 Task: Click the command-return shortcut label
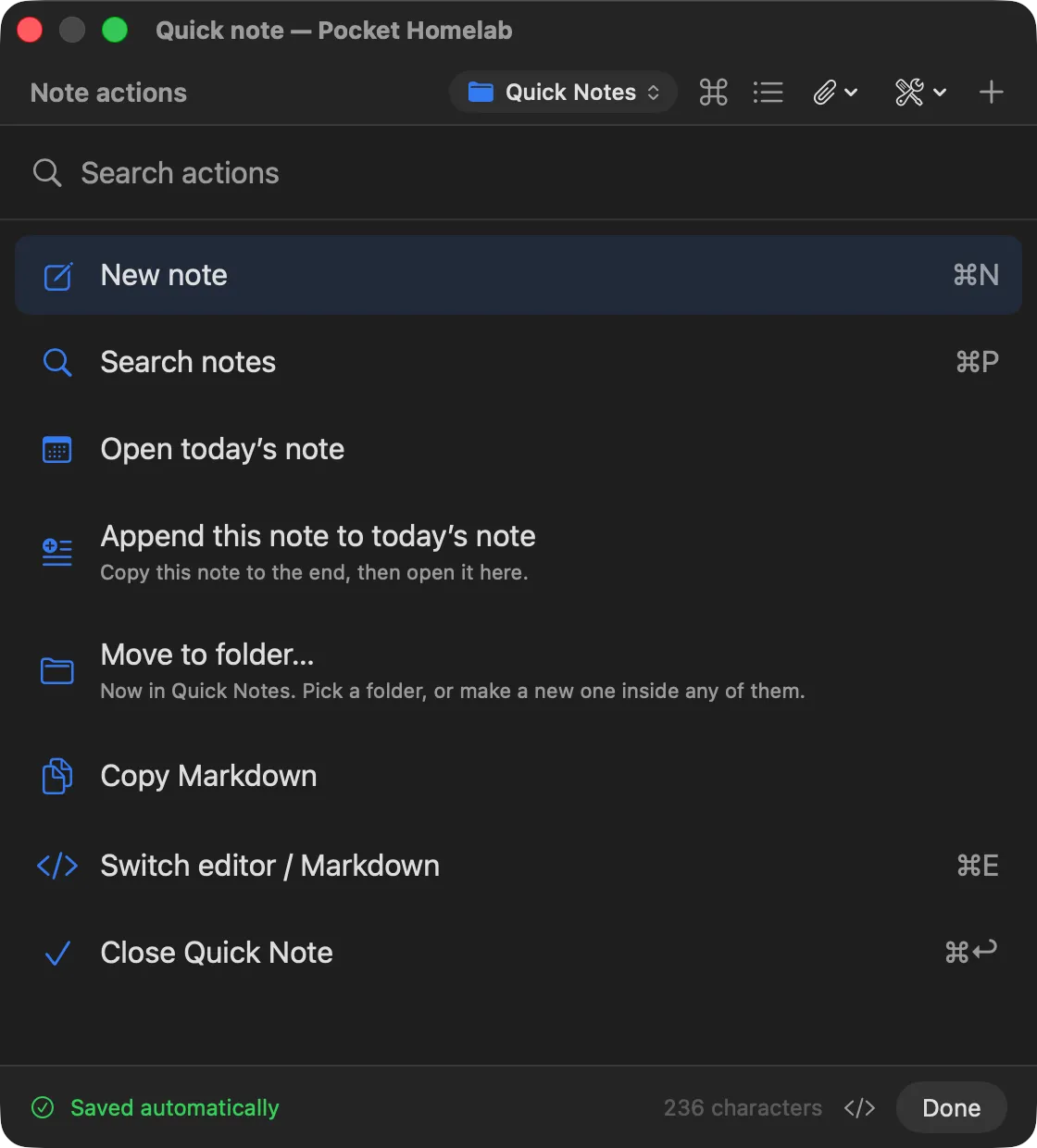pyautogui.click(x=971, y=951)
